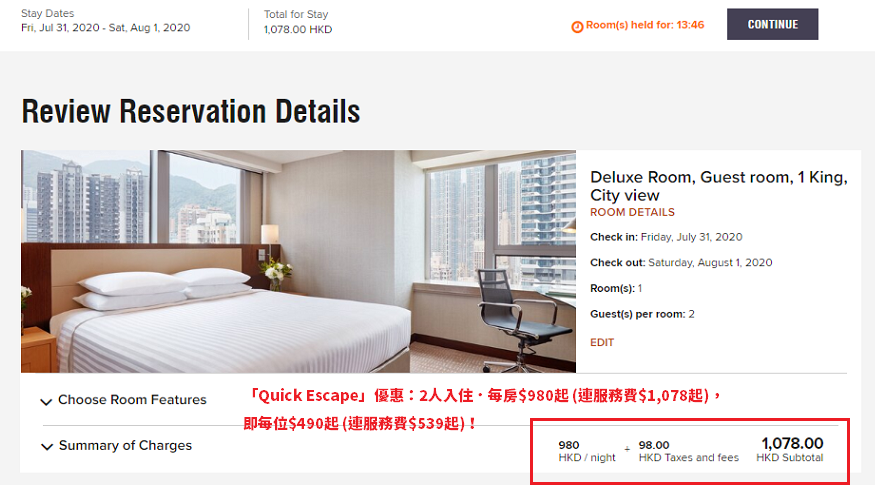Click the Deluxe Room title heading

tap(718, 186)
